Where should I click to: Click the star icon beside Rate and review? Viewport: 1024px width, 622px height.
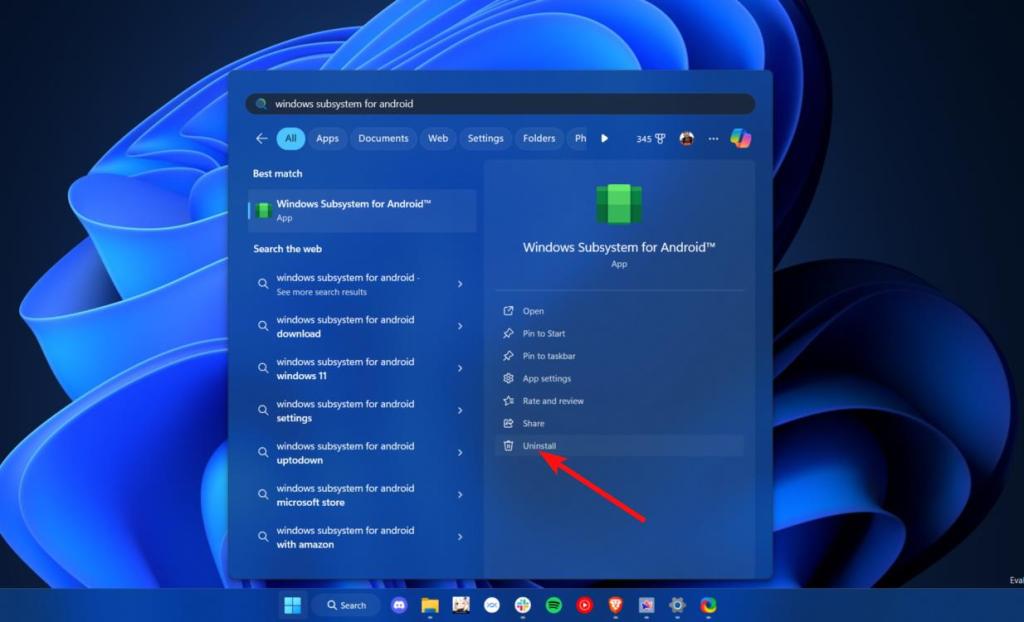click(508, 401)
